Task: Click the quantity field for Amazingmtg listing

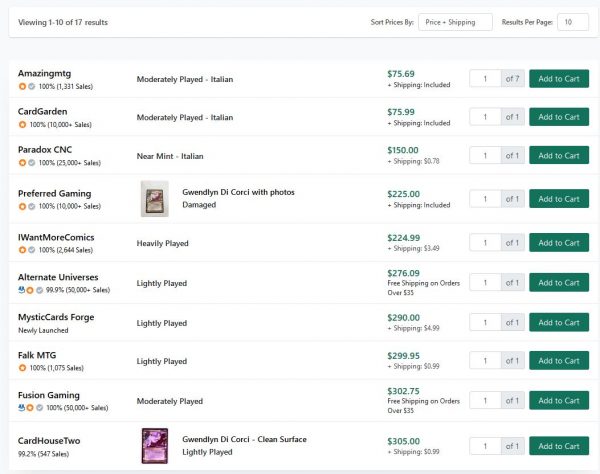Action: (x=485, y=79)
